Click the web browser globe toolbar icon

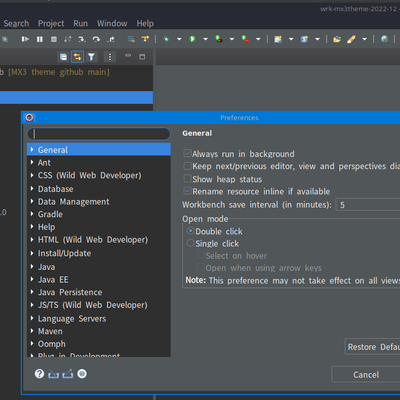coord(384,39)
